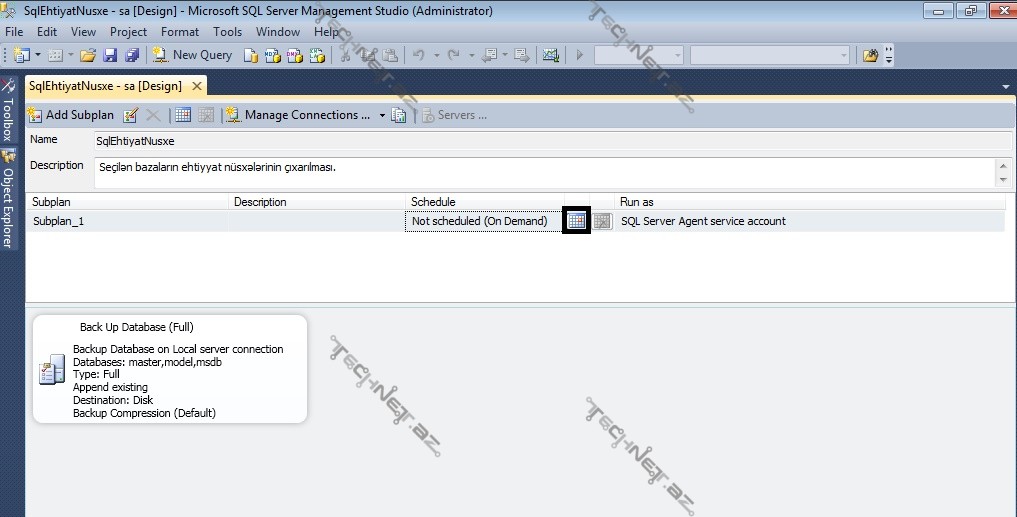1017x517 pixels.
Task: Select the Back Up Database (Full) task
Action: point(170,369)
